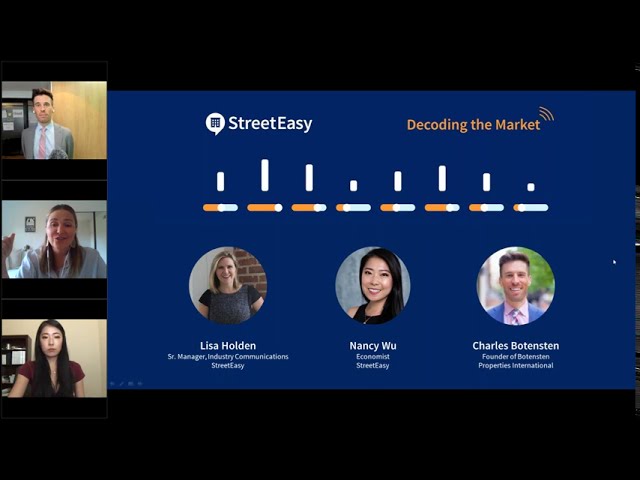The image size is (640, 480).
Task: Click the next slide arrow in slideshow controls
Action: pos(140,384)
